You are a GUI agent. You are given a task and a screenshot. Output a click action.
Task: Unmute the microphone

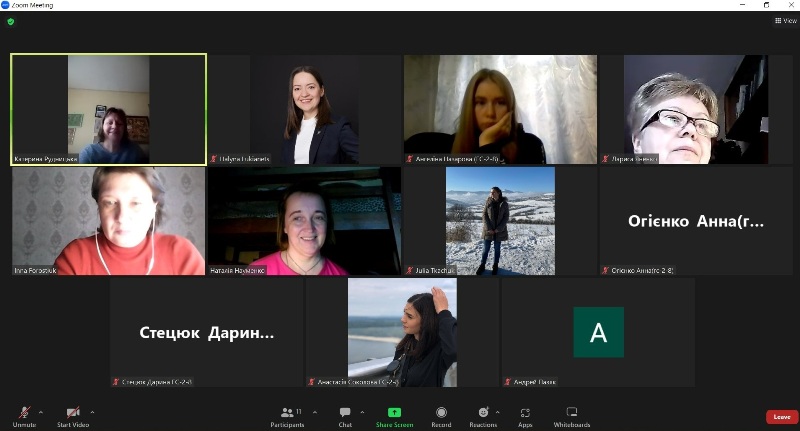coord(24,416)
